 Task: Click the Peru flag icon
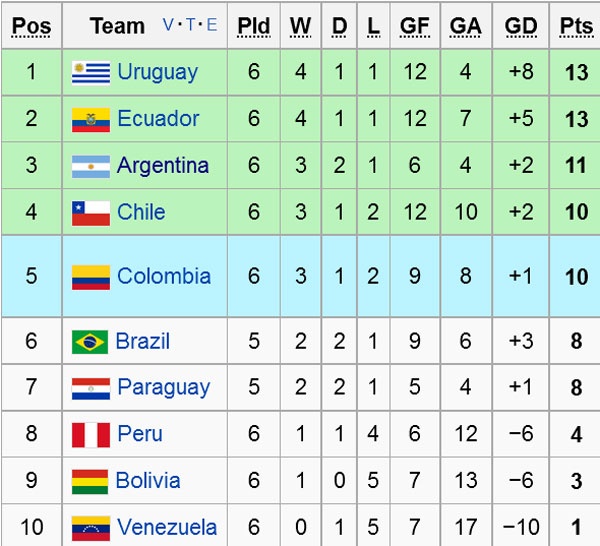91,434
